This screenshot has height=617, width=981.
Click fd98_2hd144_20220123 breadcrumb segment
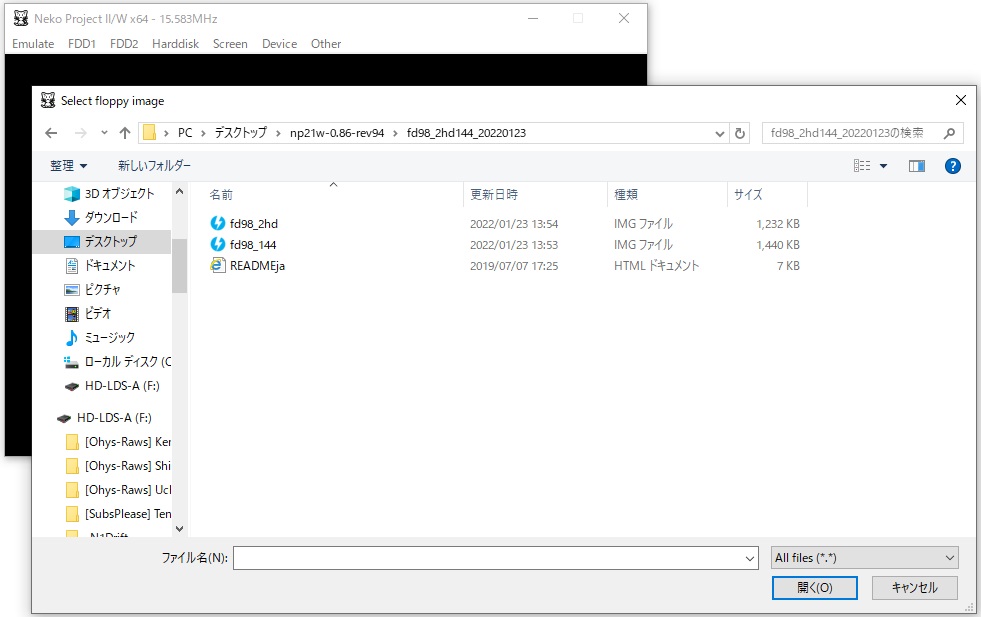click(466, 133)
